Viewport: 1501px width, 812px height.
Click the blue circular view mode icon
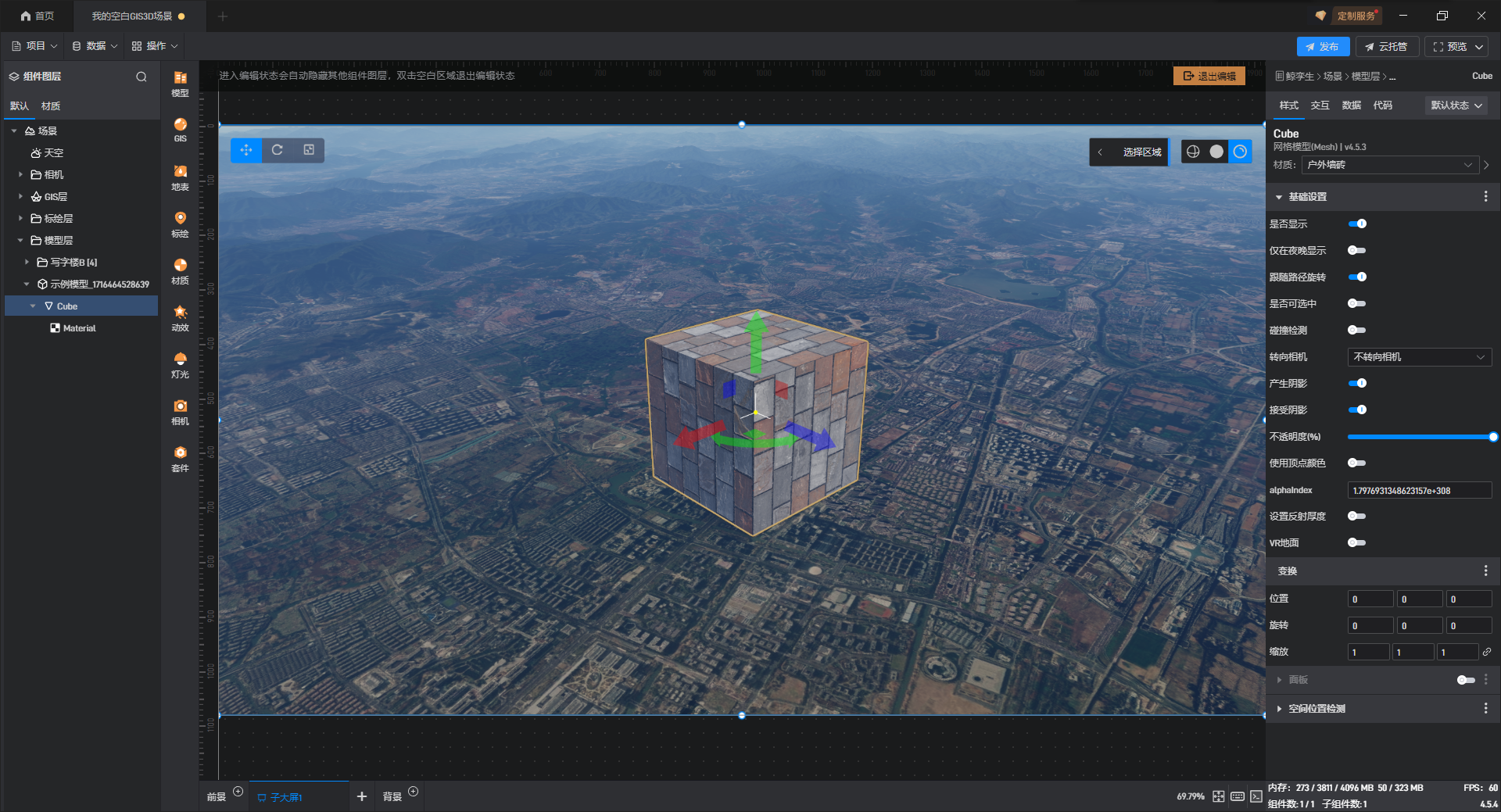(x=1240, y=152)
